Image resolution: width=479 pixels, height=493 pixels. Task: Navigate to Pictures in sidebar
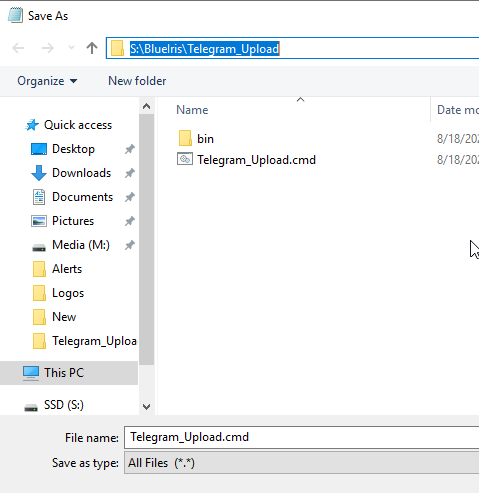point(73,221)
